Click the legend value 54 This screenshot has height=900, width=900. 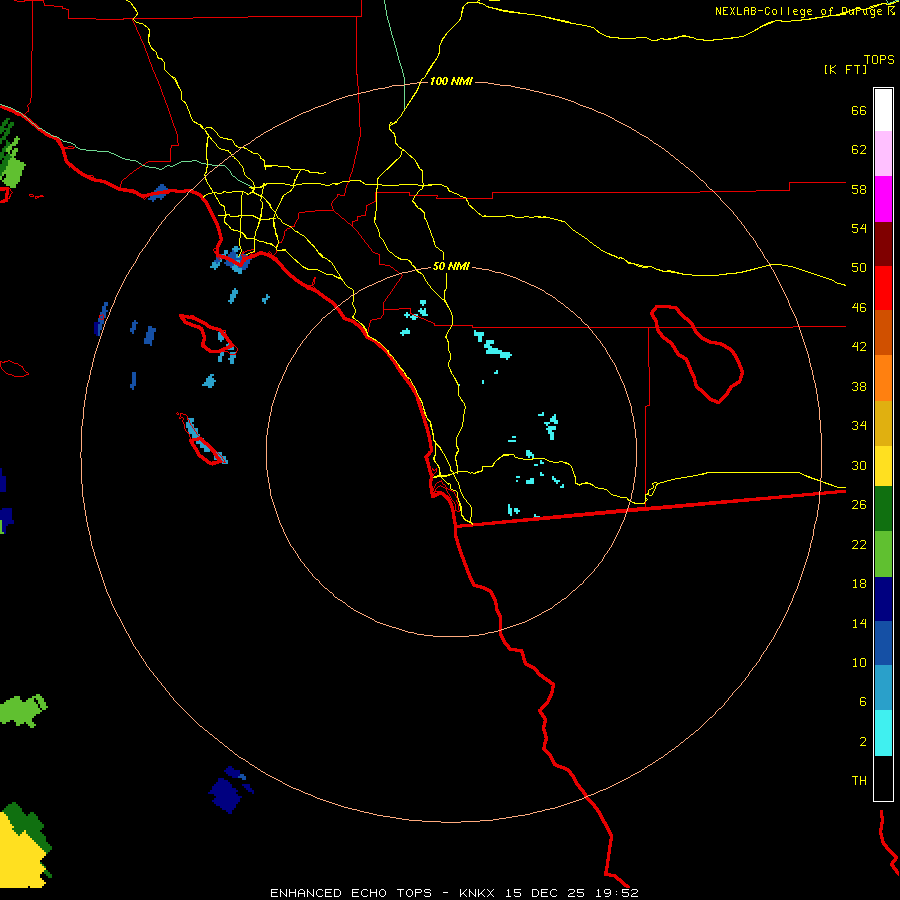point(859,228)
